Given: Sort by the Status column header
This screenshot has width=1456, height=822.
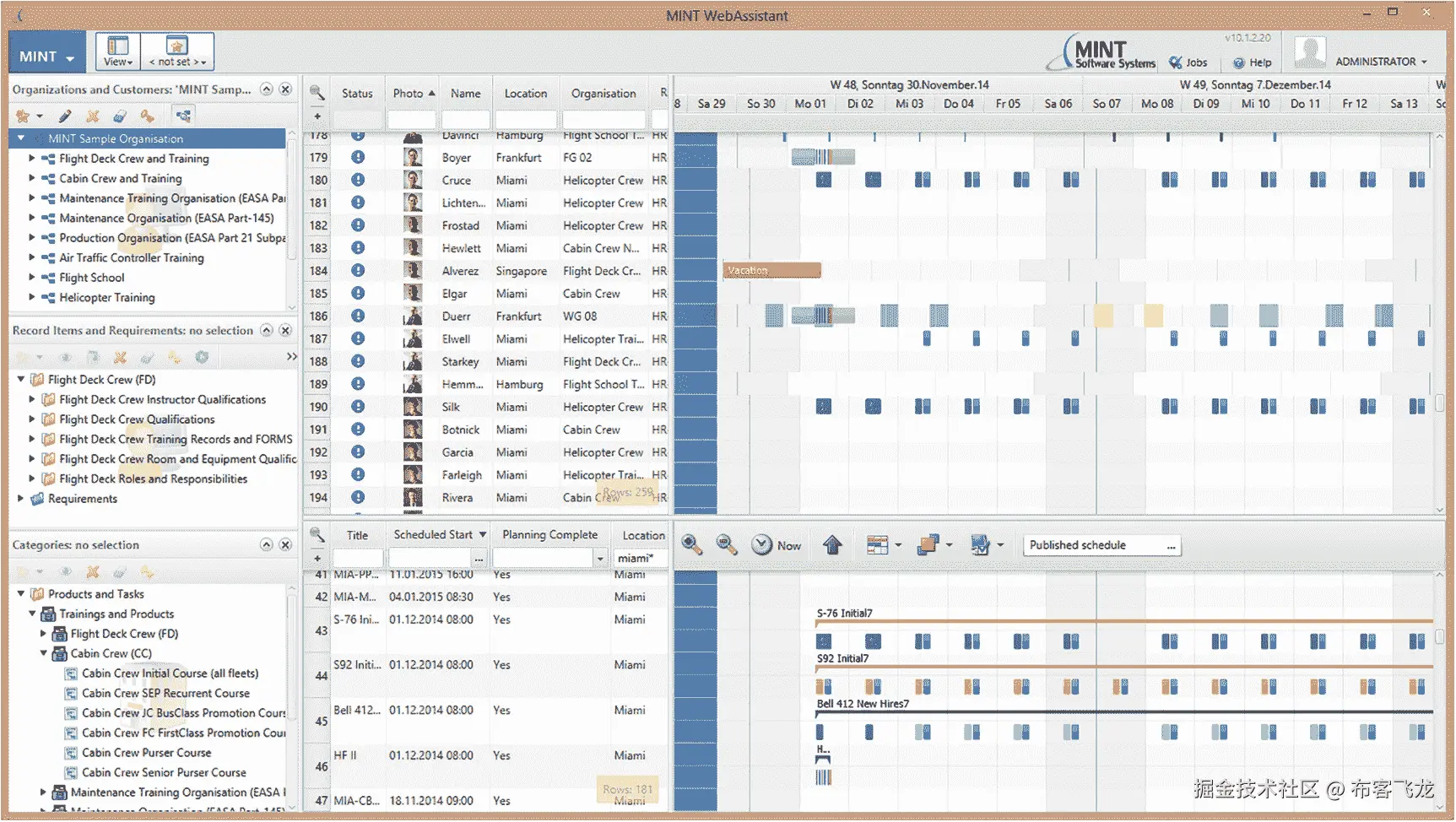Looking at the screenshot, I should [357, 94].
